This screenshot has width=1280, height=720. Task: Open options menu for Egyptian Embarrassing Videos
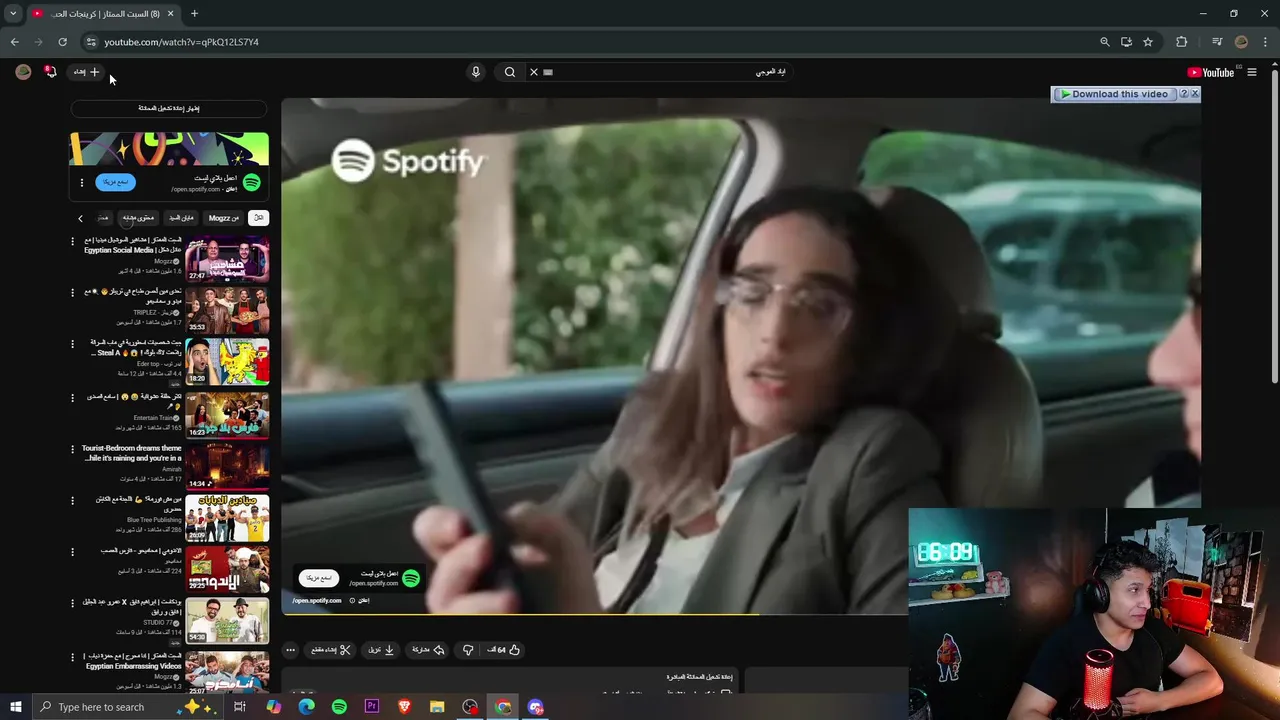coord(72,657)
